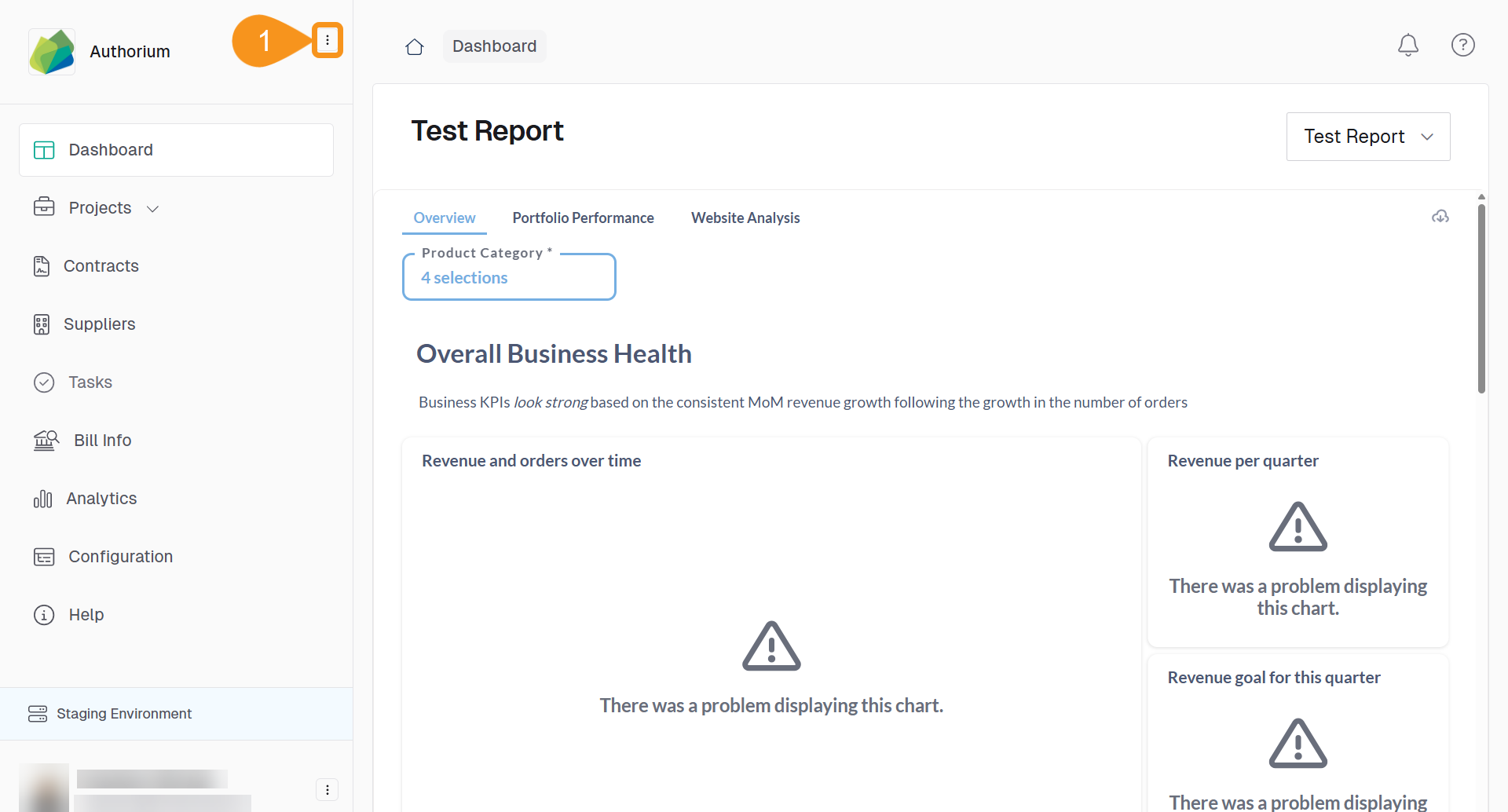Switch to the Website Analysis tab
1508x812 pixels.
pos(745,218)
